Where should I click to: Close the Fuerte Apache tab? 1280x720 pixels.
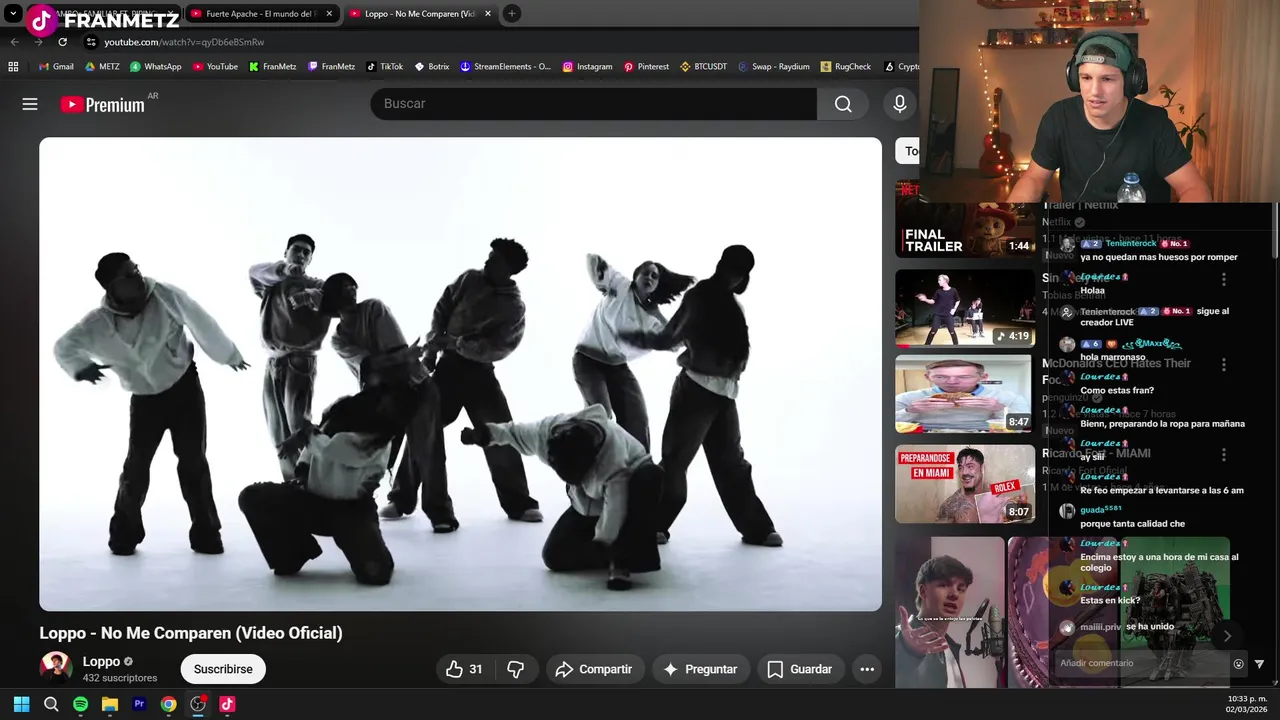coord(329,14)
